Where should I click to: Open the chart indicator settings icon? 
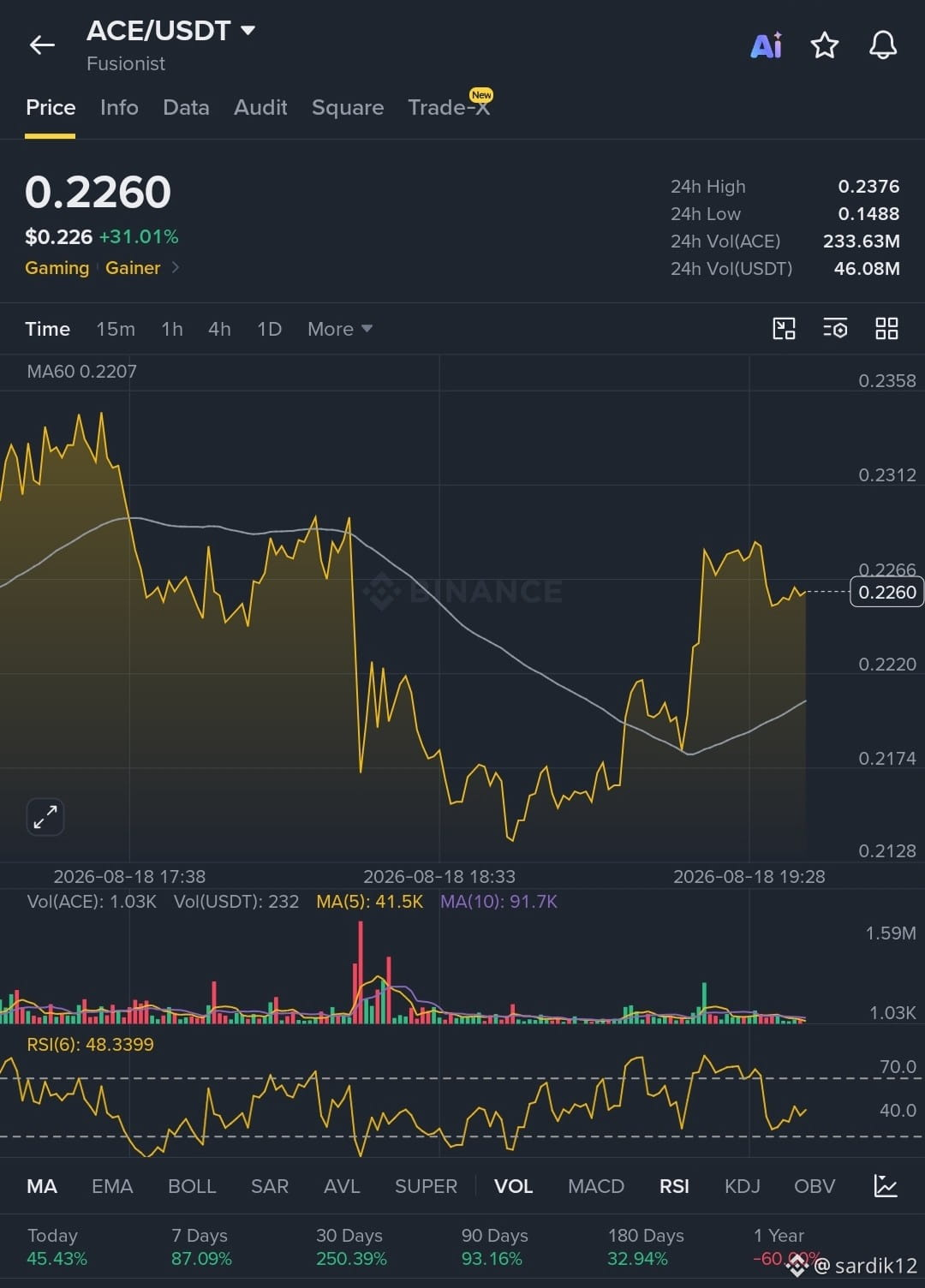835,329
